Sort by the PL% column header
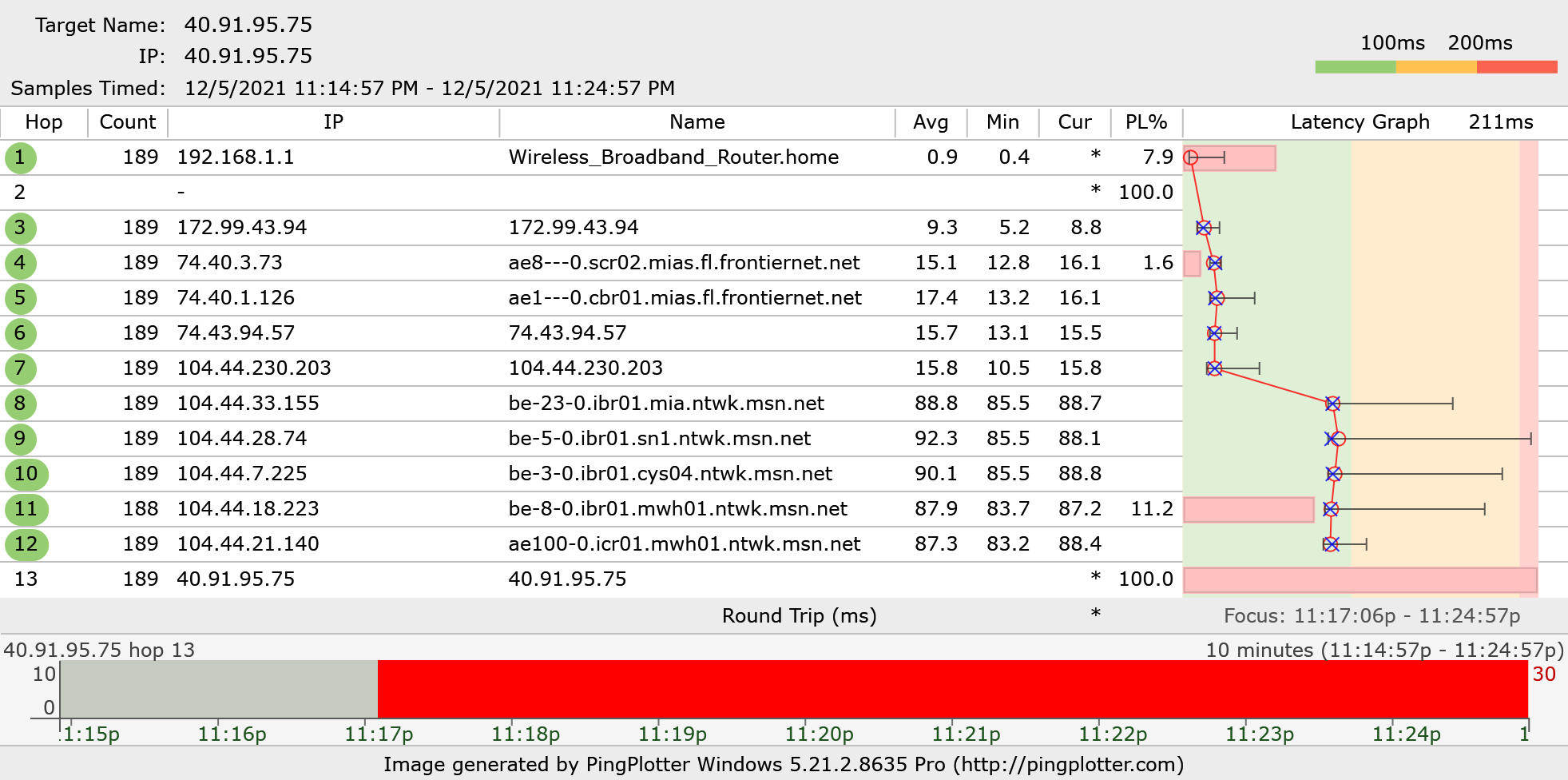This screenshot has height=780, width=1568. pyautogui.click(x=1145, y=122)
